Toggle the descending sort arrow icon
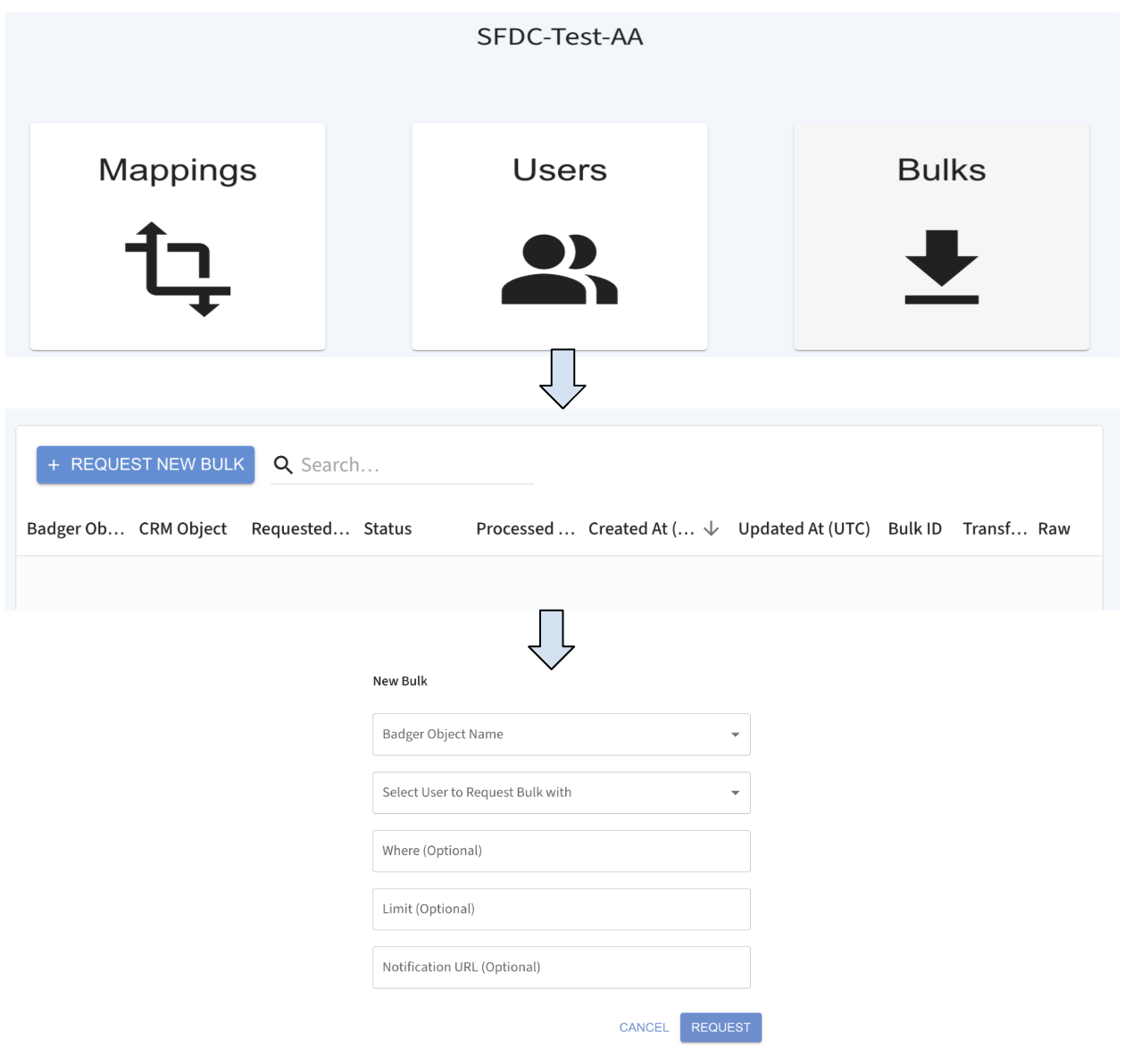This screenshot has width=1125, height=1064. (x=712, y=528)
